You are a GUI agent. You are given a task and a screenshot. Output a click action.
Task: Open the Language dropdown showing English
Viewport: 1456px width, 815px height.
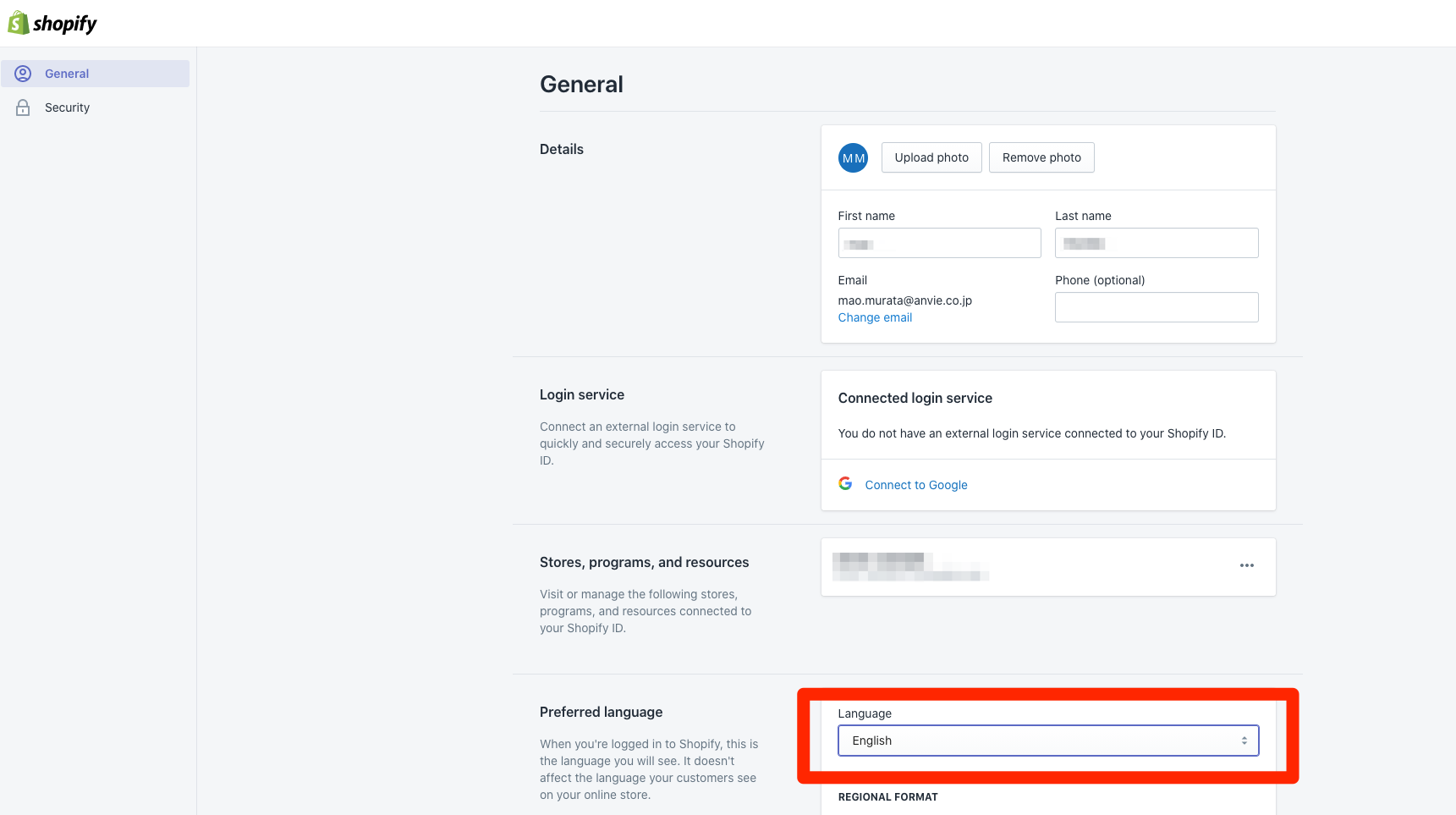1048,741
